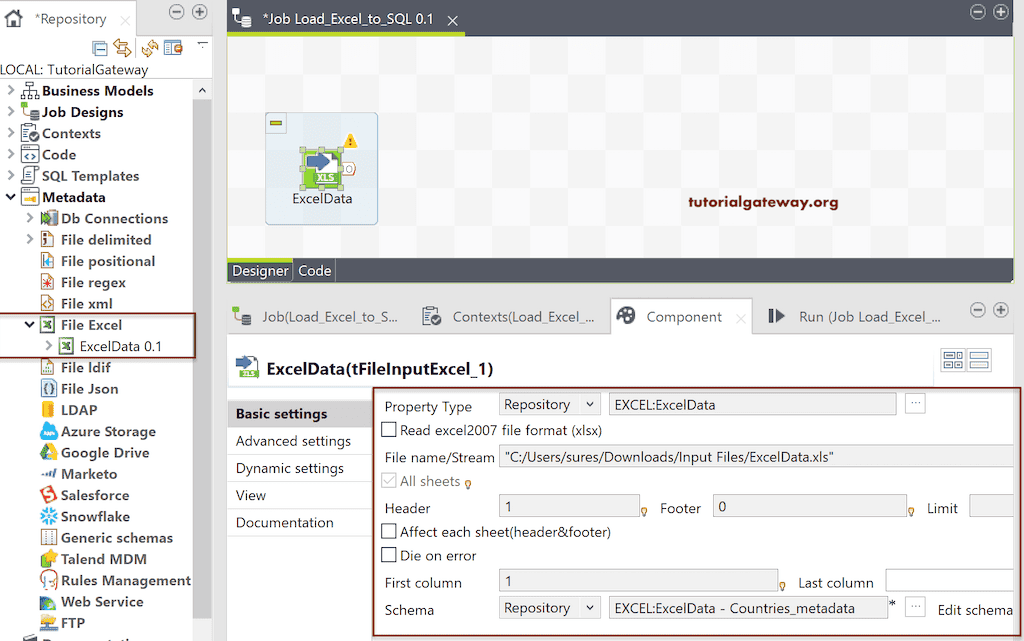Open the Snowflake metadata connection
Image resolution: width=1024 pixels, height=641 pixels.
tap(95, 516)
